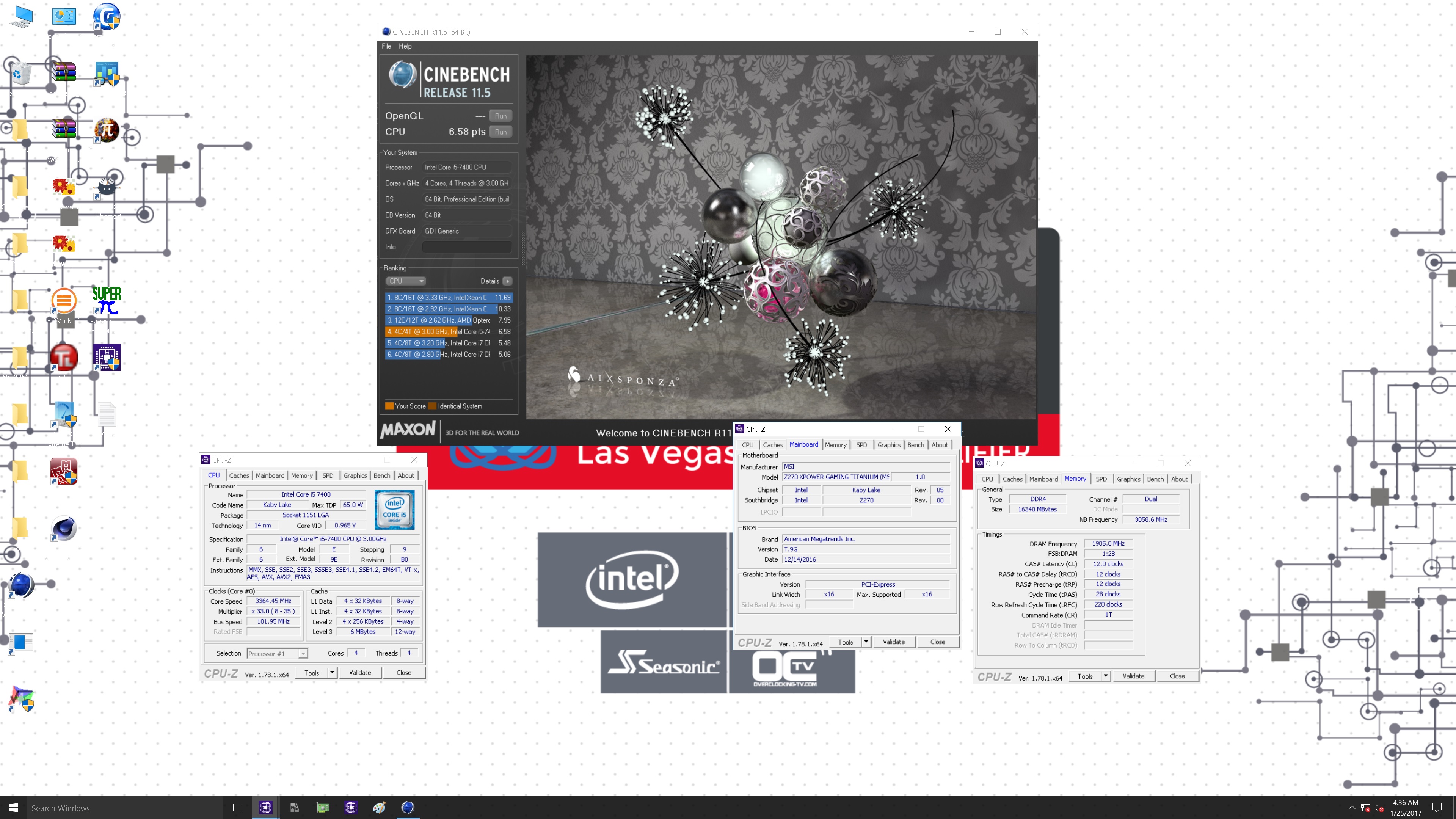
Task: Open About tab in Memory CPU-Z window
Action: (x=1179, y=479)
